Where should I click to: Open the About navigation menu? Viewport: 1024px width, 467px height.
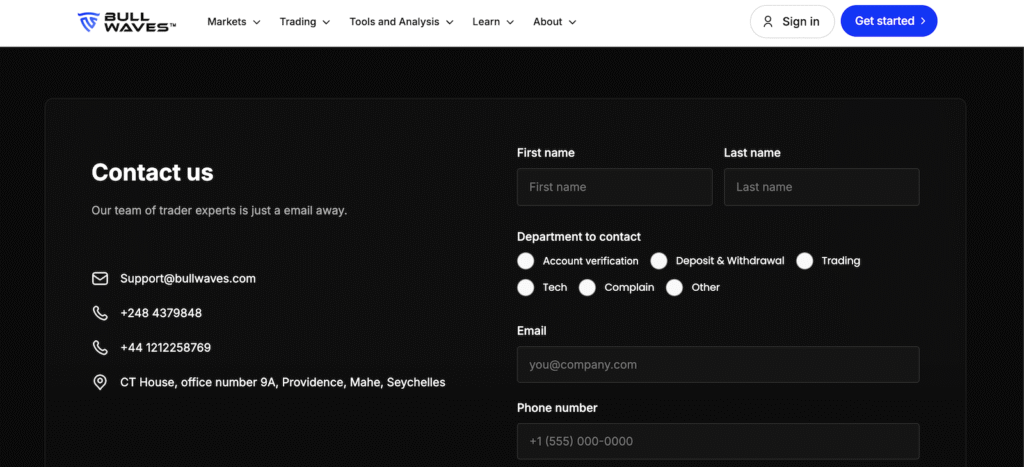(x=555, y=21)
